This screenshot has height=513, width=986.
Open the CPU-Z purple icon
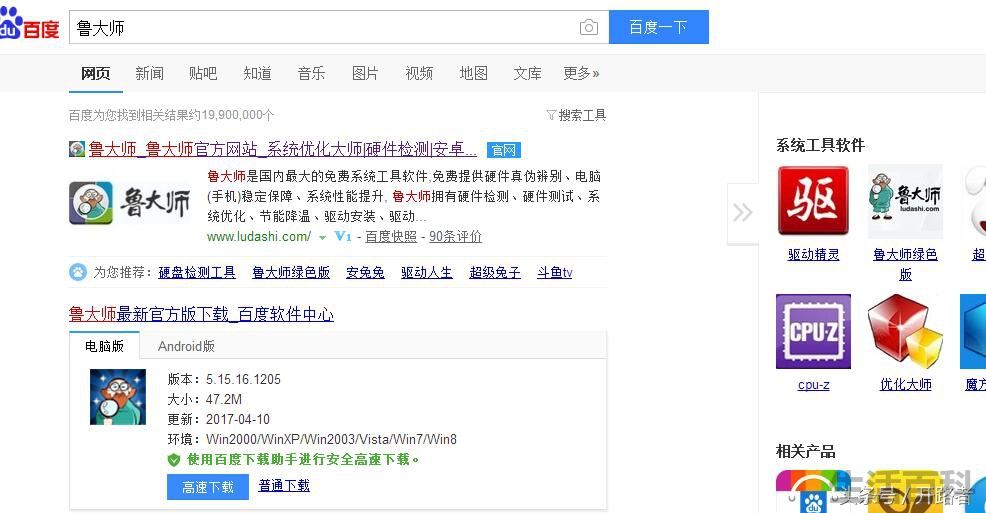813,331
